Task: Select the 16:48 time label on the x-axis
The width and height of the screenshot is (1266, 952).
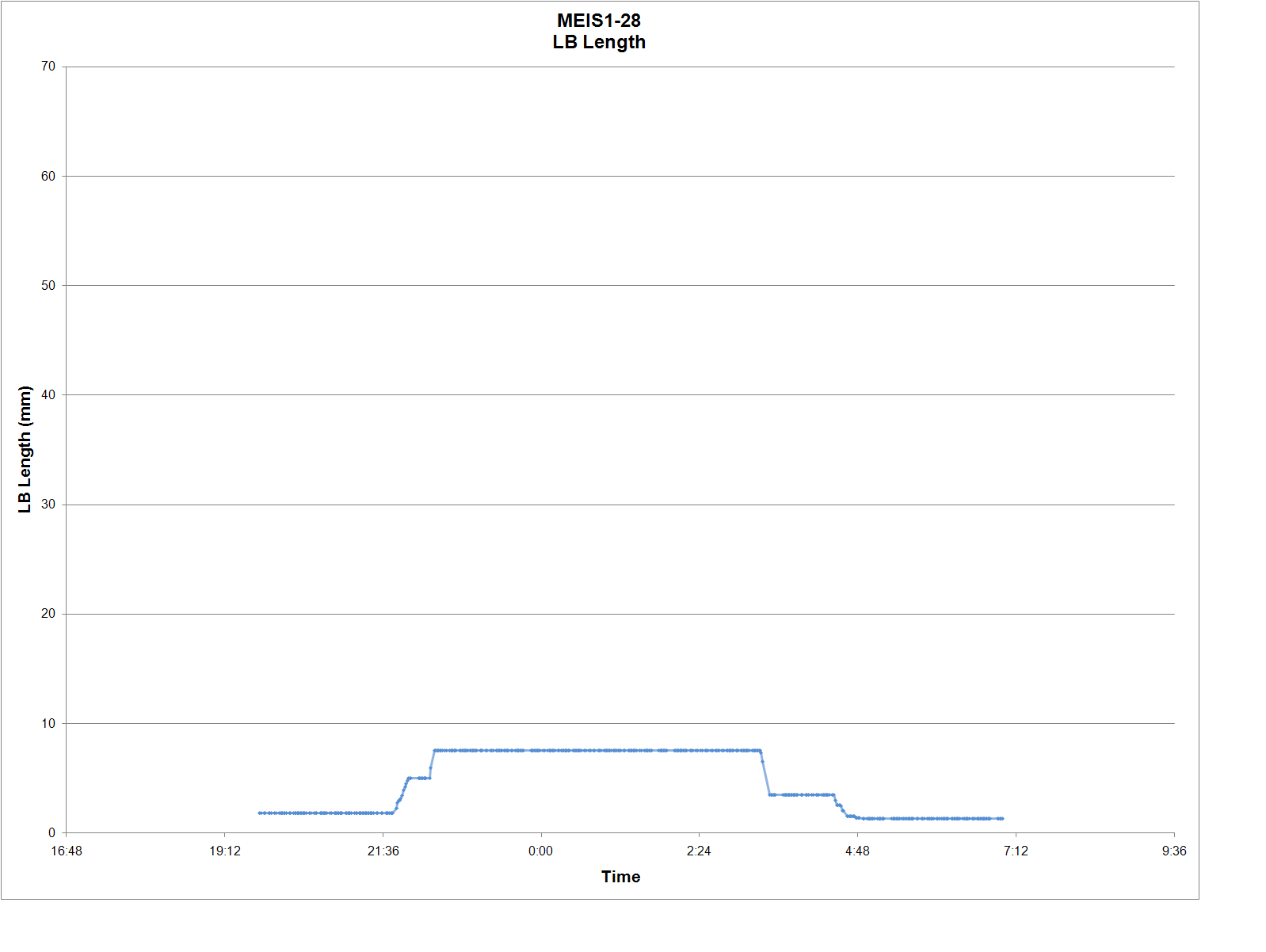Action: pyautogui.click(x=67, y=851)
